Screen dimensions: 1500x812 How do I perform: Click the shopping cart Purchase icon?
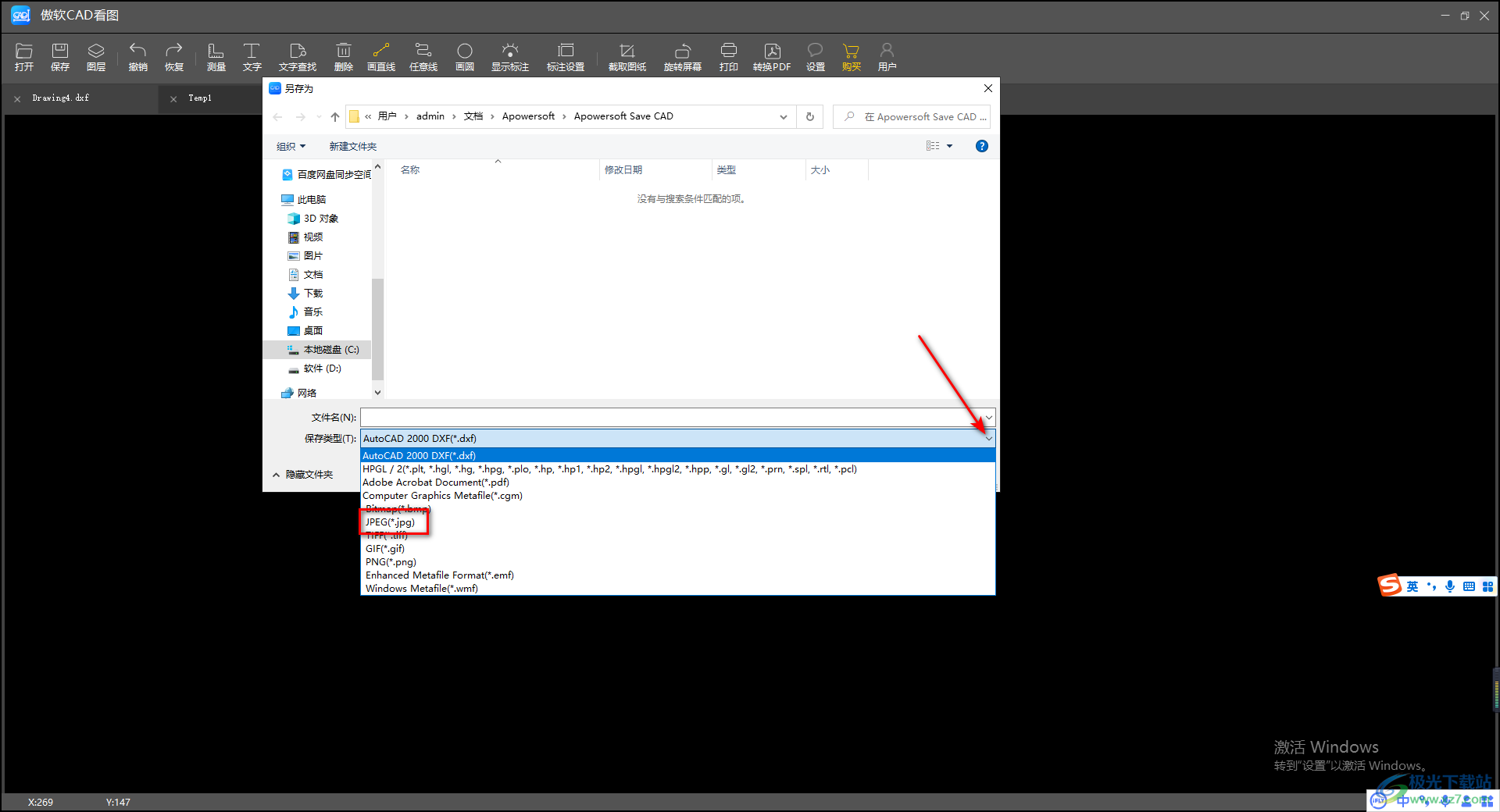851,57
